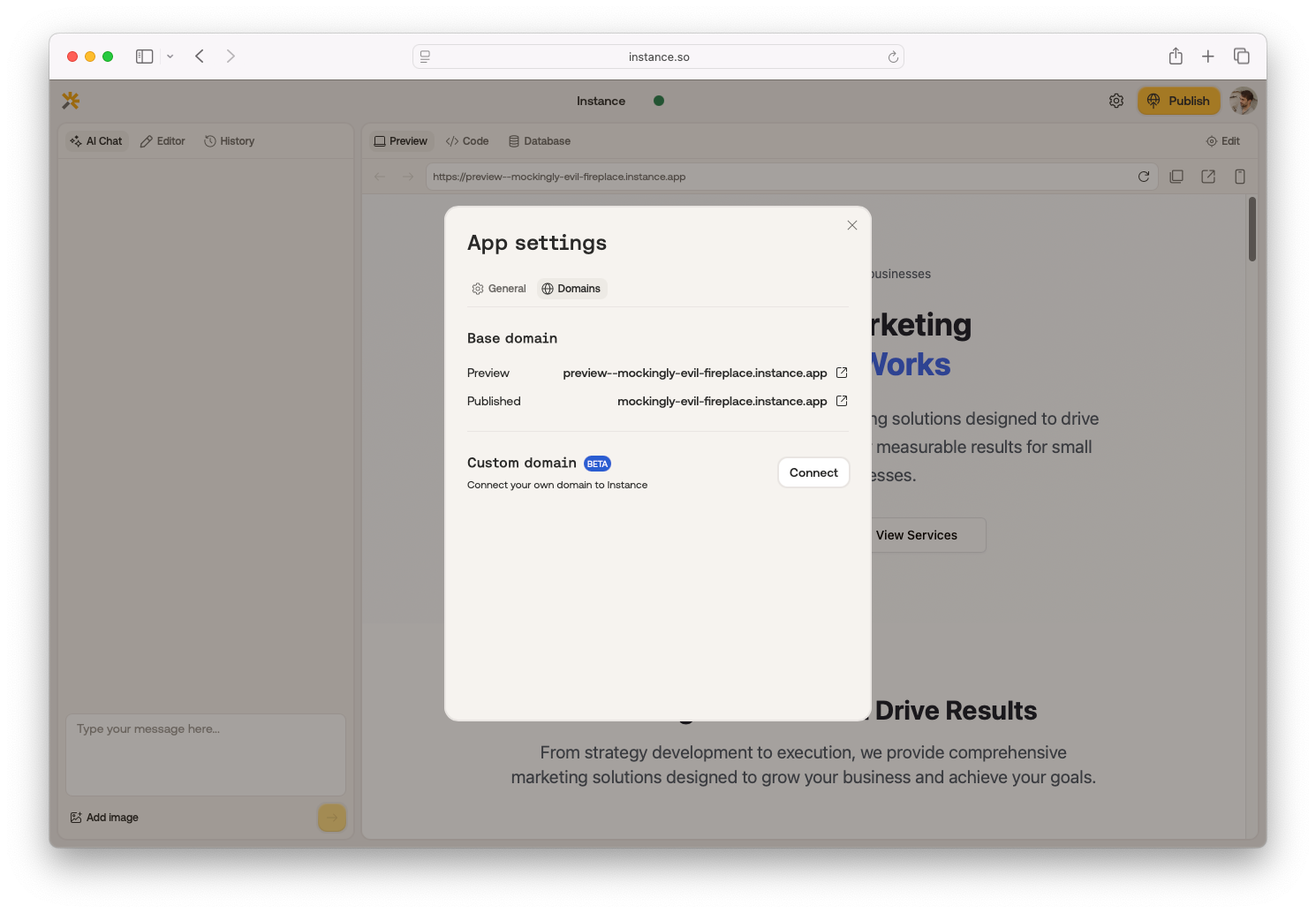
Task: Click the Publish button
Action: coord(1178,101)
